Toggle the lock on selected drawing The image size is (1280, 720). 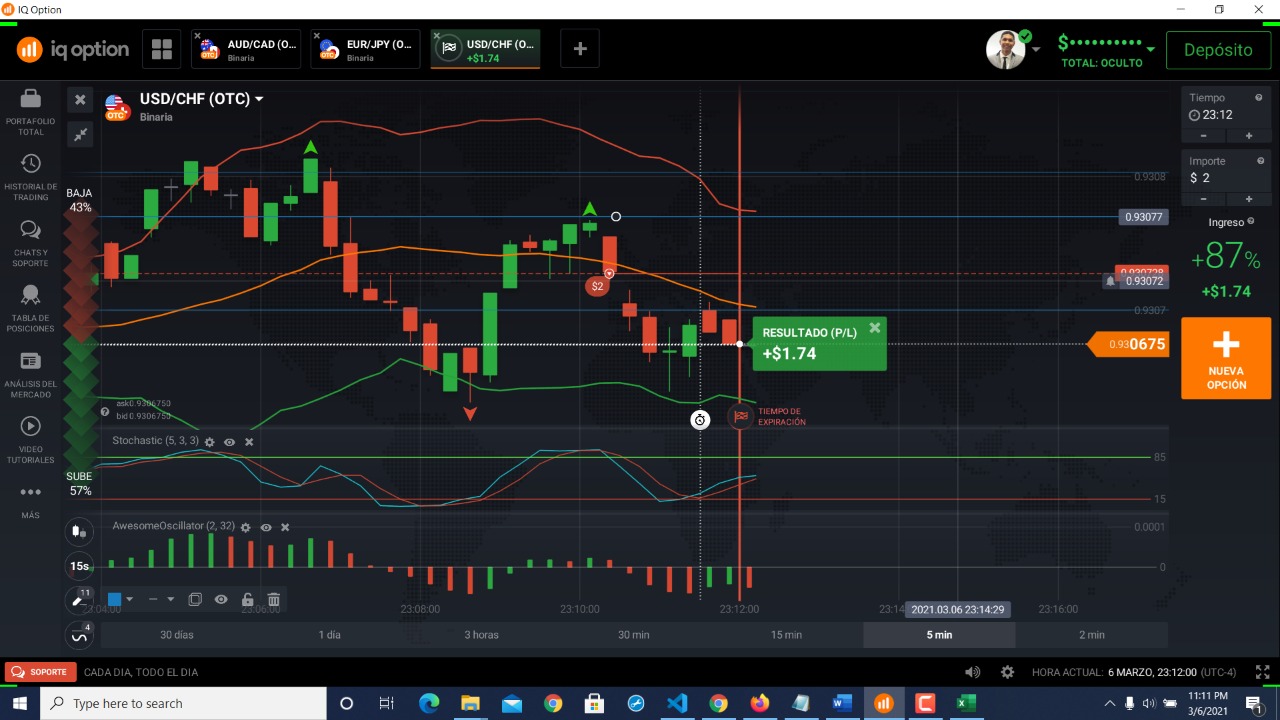pos(247,600)
